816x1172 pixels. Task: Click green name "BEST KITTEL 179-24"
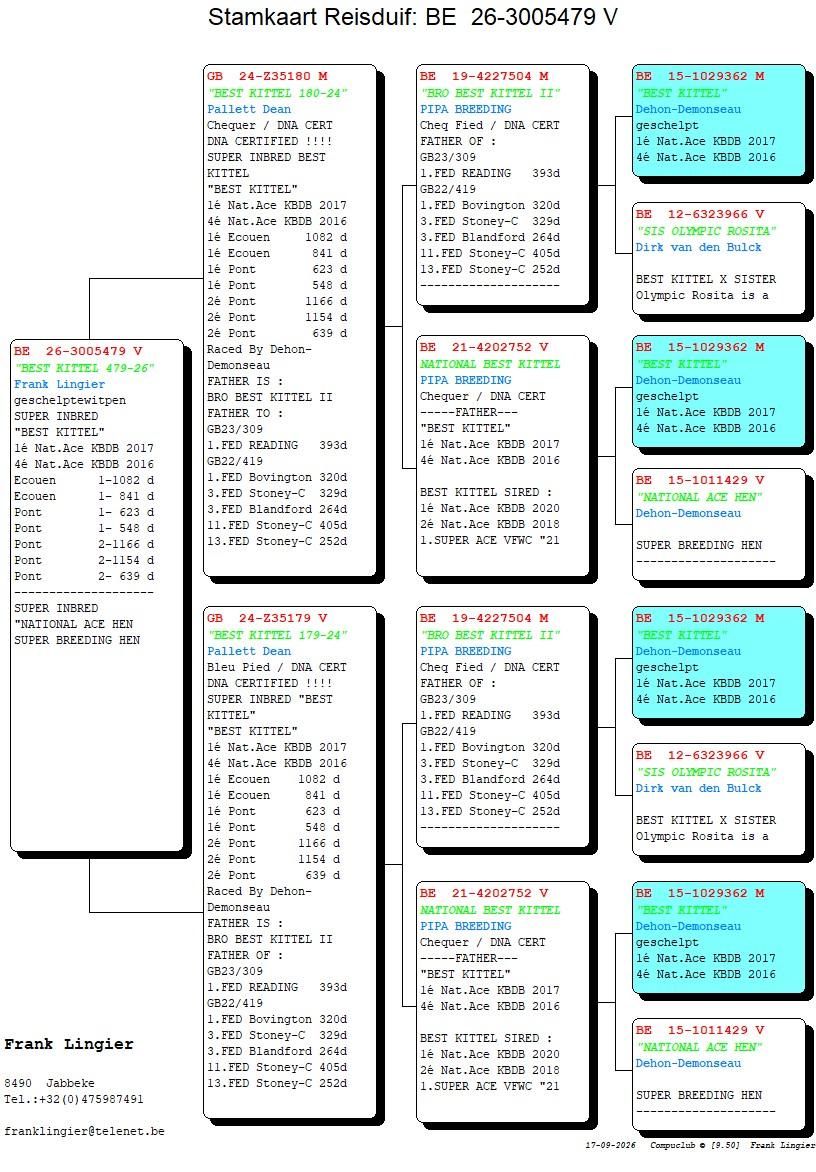tap(277, 635)
